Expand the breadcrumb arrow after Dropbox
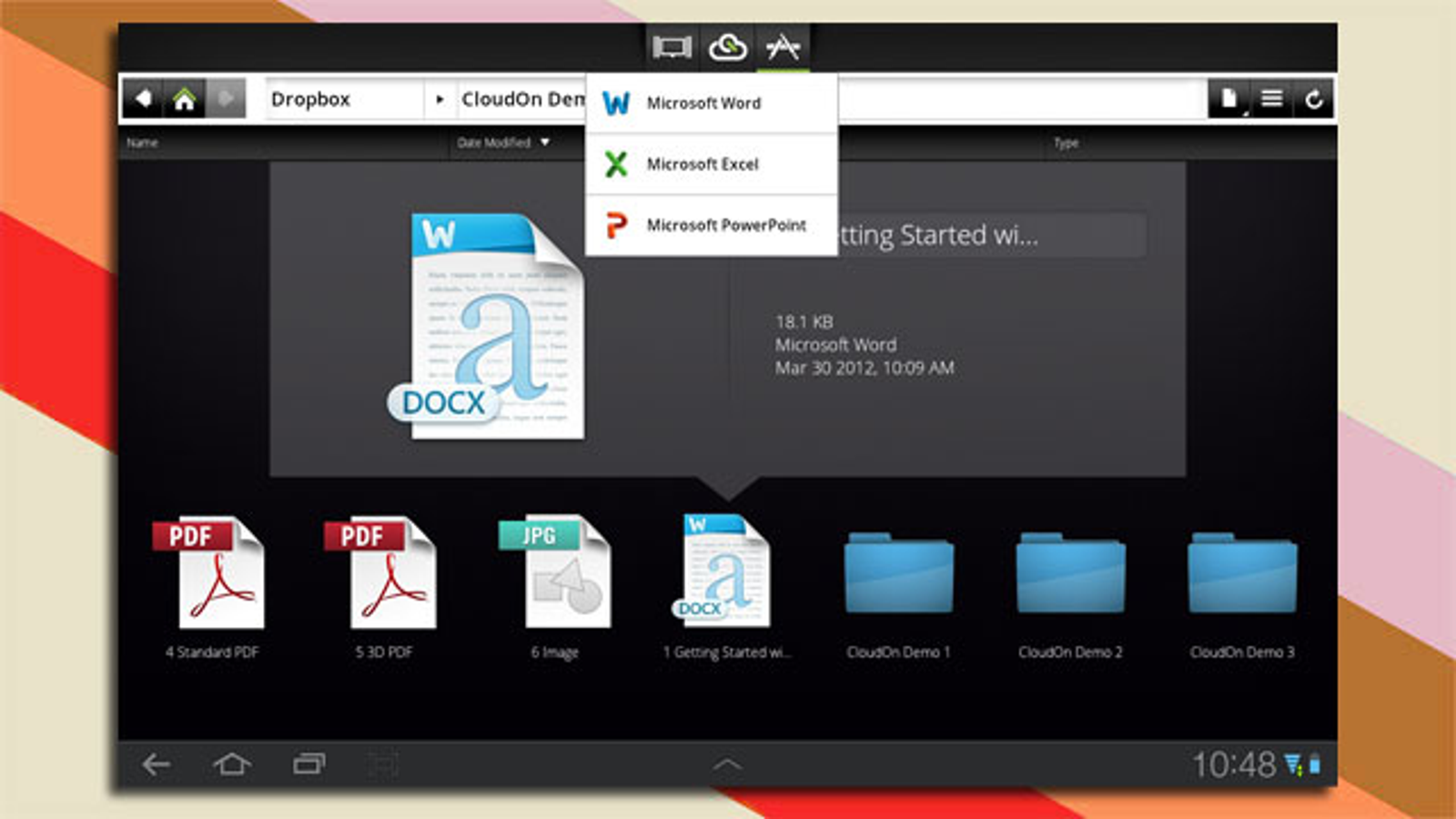This screenshot has width=1456, height=819. click(440, 99)
